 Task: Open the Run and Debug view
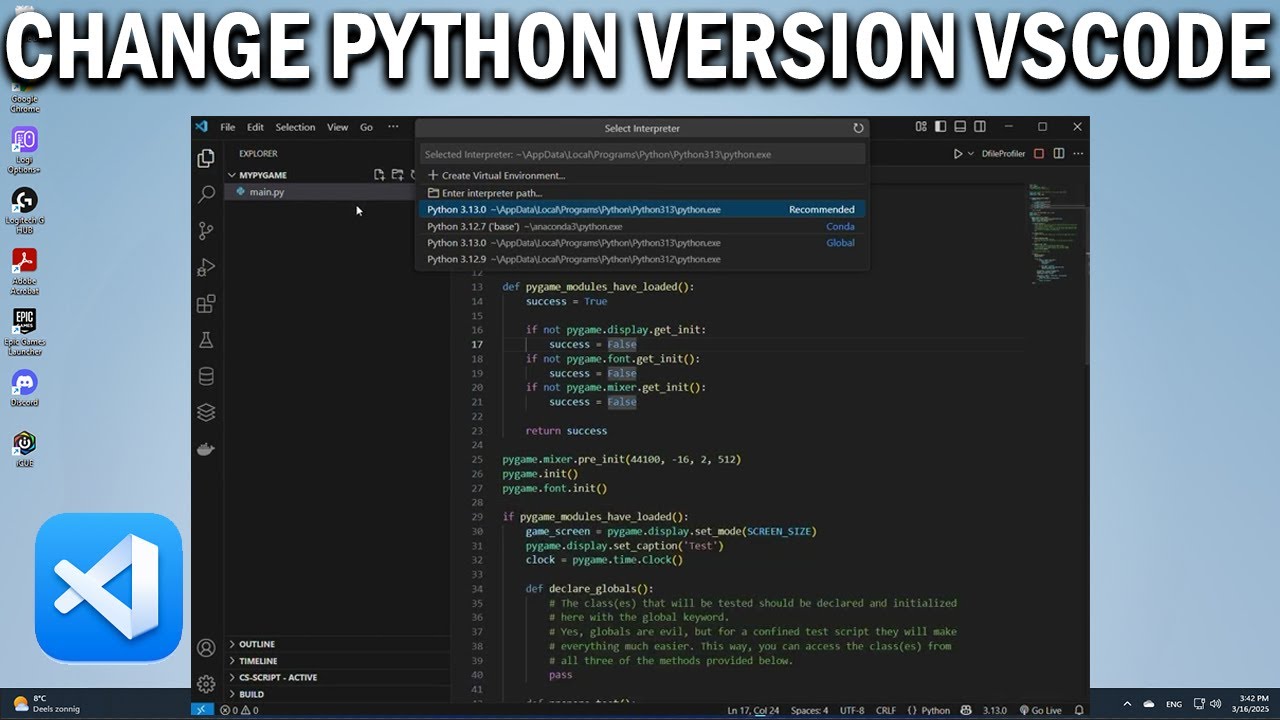pos(206,267)
